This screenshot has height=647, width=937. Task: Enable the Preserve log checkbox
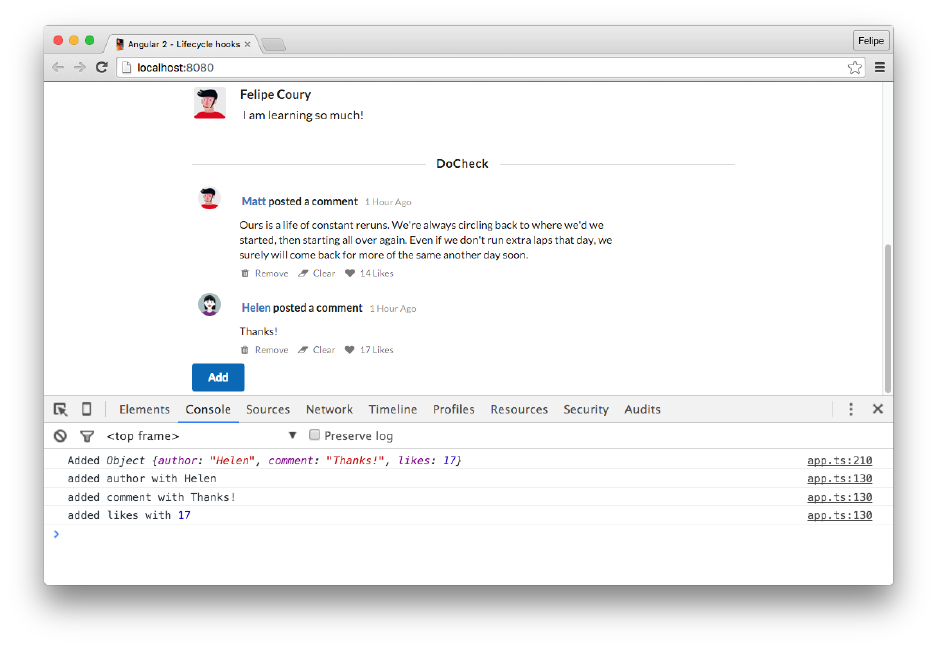tap(314, 435)
